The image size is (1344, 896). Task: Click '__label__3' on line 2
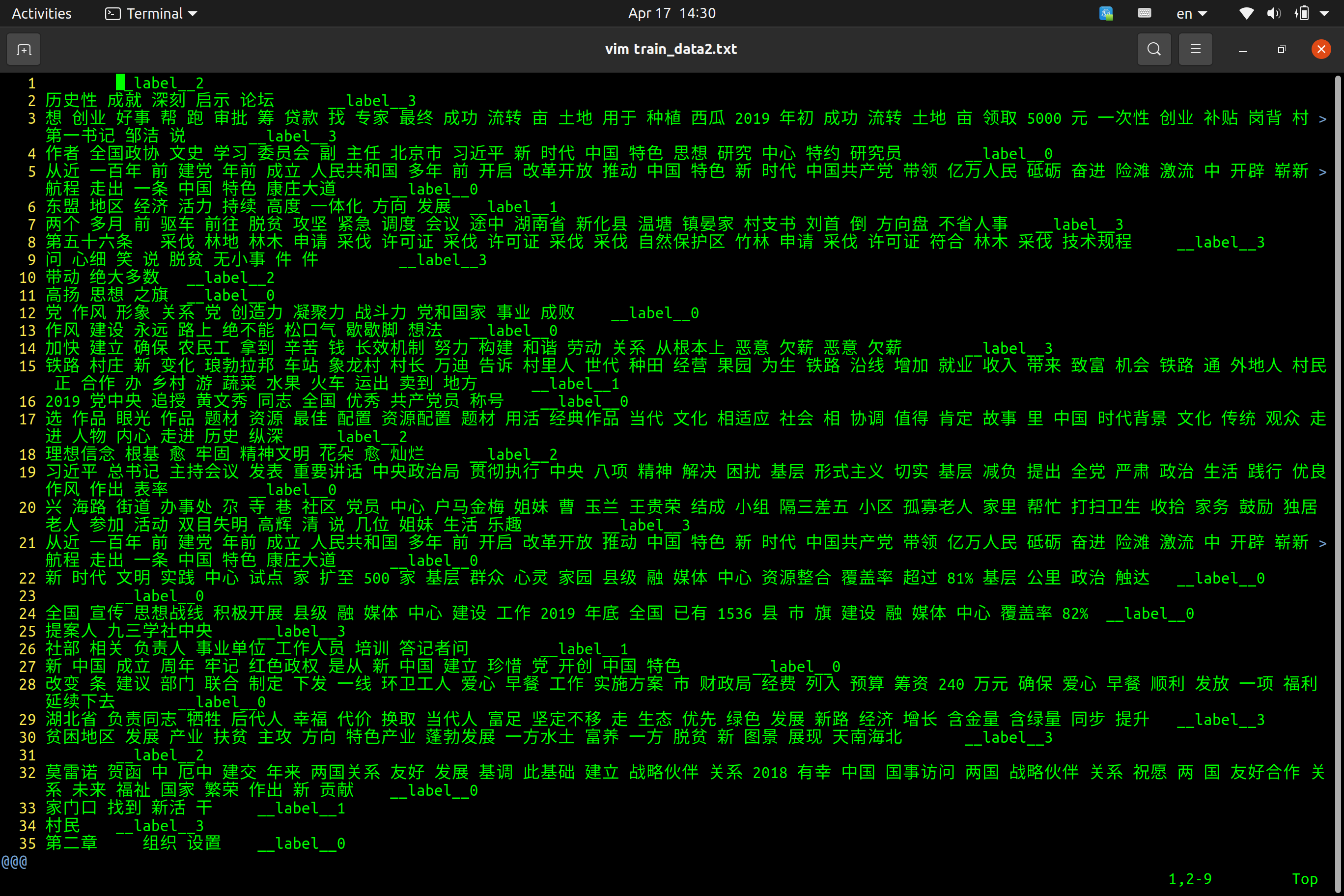372,101
